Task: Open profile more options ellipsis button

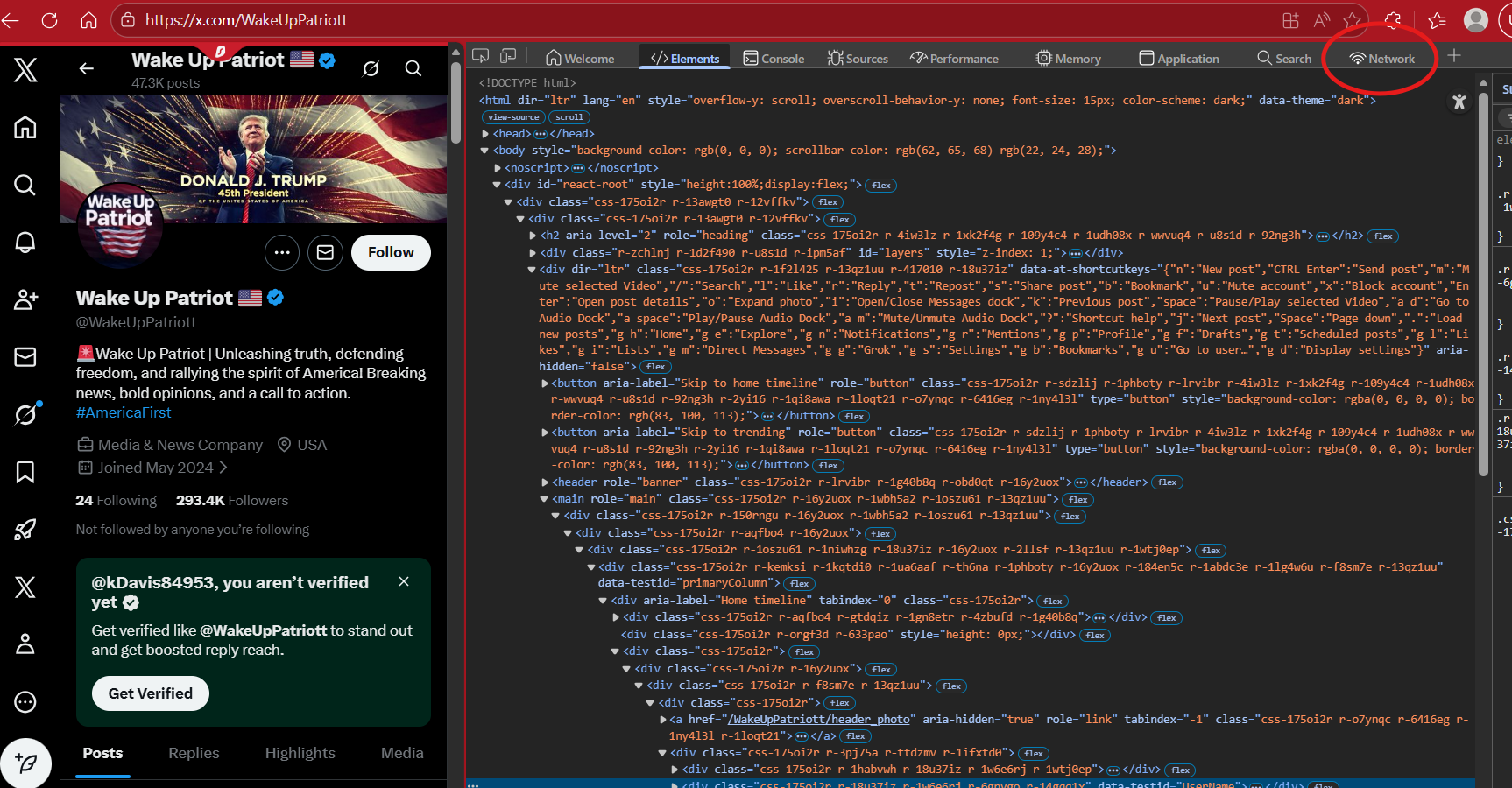Action: click(282, 252)
